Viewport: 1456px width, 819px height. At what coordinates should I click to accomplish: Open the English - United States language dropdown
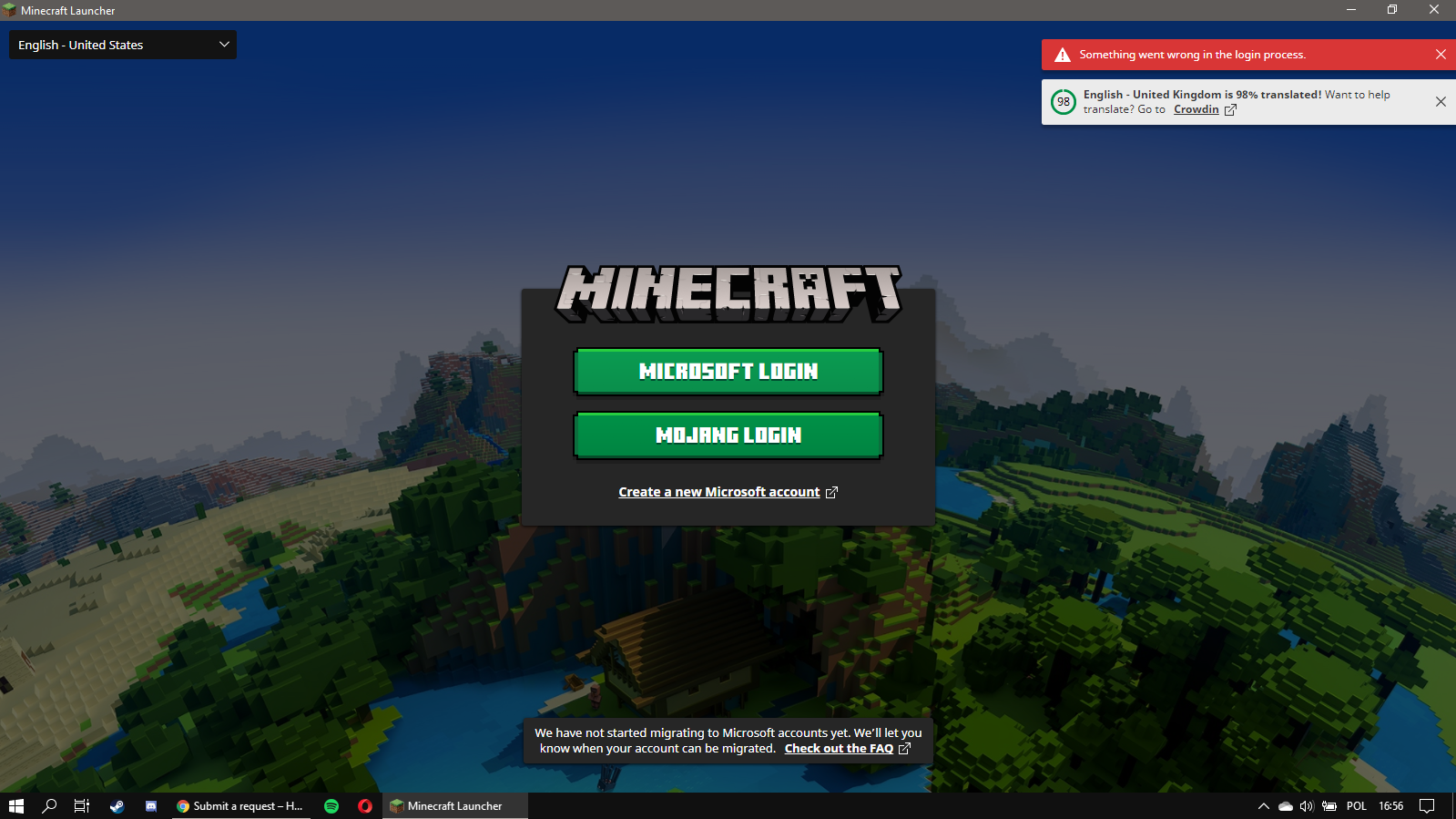[123, 45]
